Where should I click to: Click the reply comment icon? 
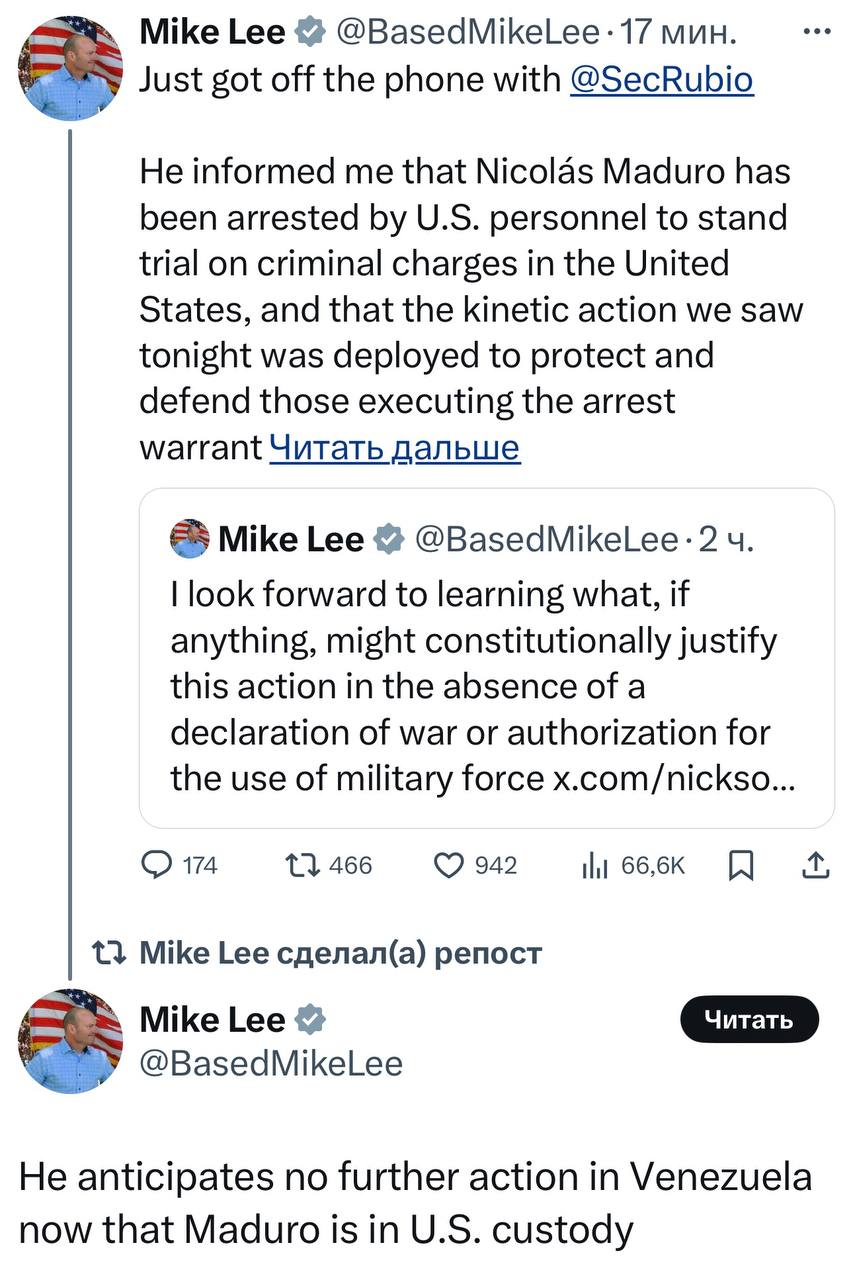(157, 865)
